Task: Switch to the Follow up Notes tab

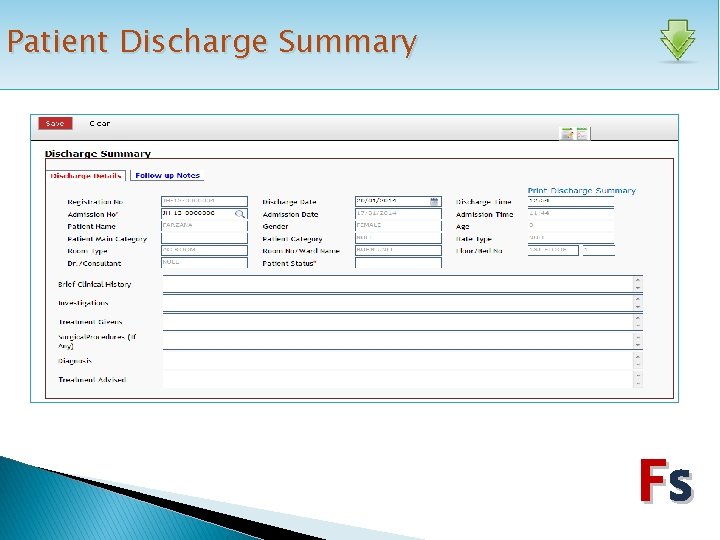Action: [x=168, y=175]
